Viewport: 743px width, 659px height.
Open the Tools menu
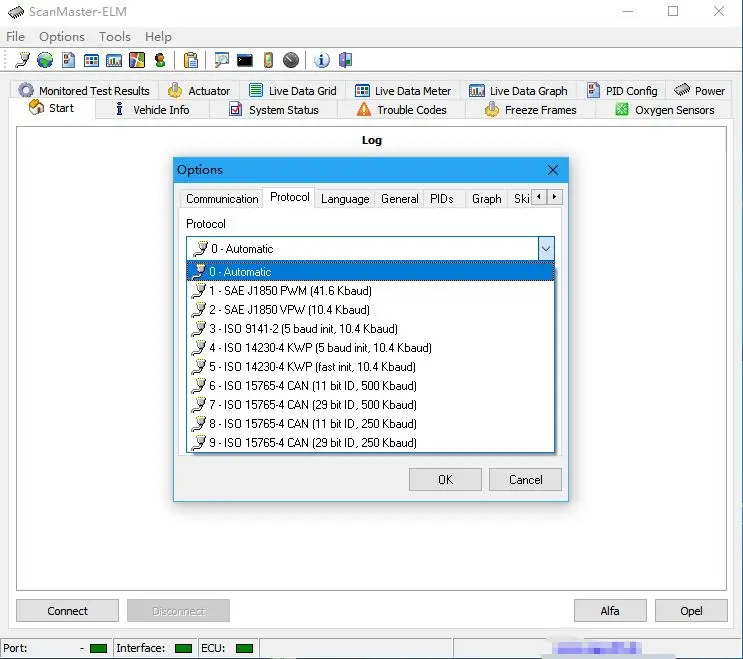coord(115,36)
